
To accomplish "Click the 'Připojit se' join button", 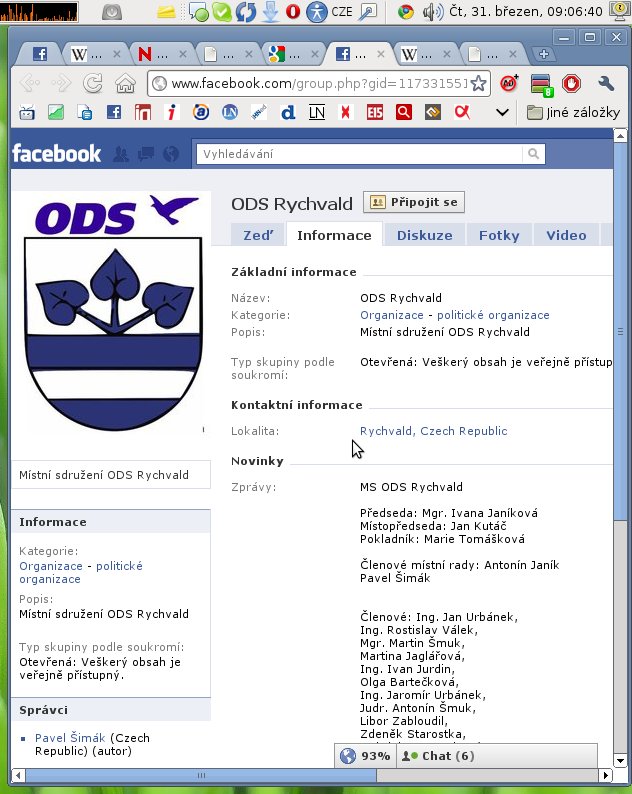I will point(414,202).
